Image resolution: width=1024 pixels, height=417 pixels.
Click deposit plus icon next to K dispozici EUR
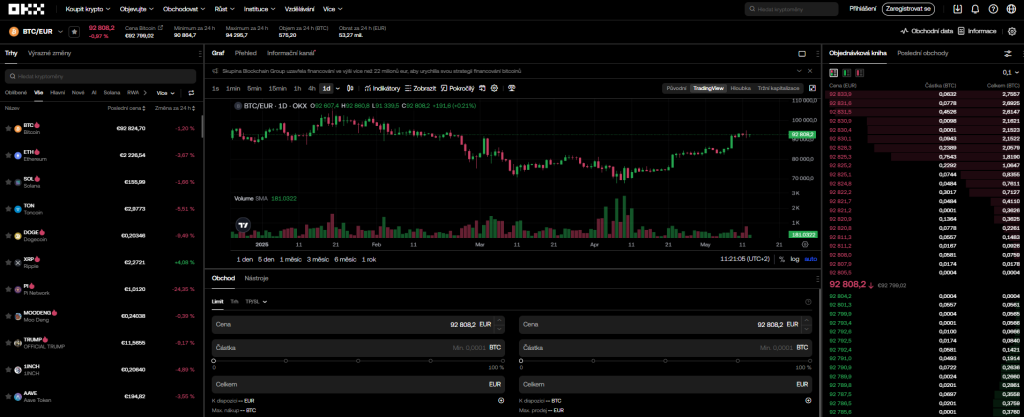pyautogui.click(x=501, y=400)
